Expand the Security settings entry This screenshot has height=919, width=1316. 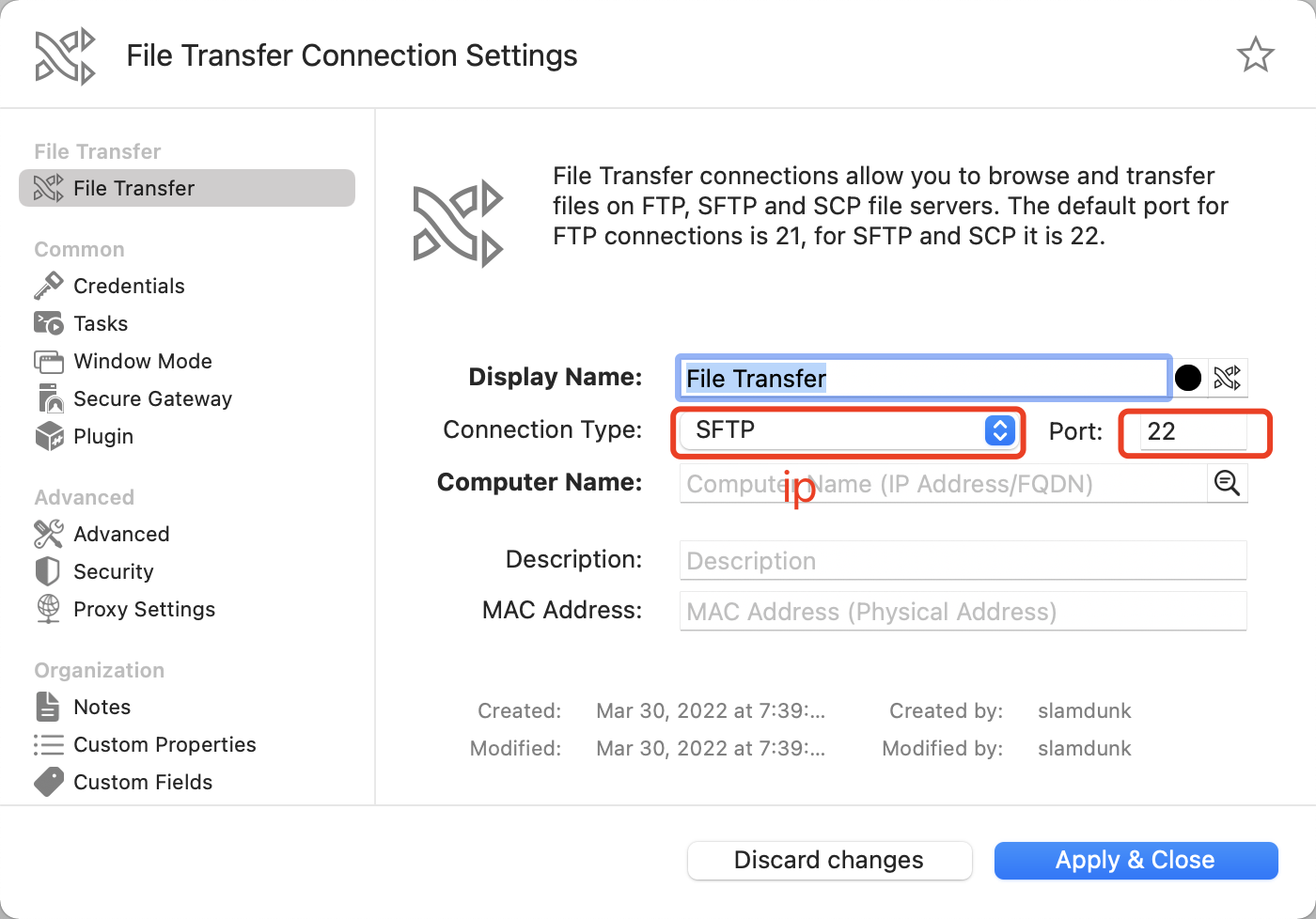pos(113,571)
